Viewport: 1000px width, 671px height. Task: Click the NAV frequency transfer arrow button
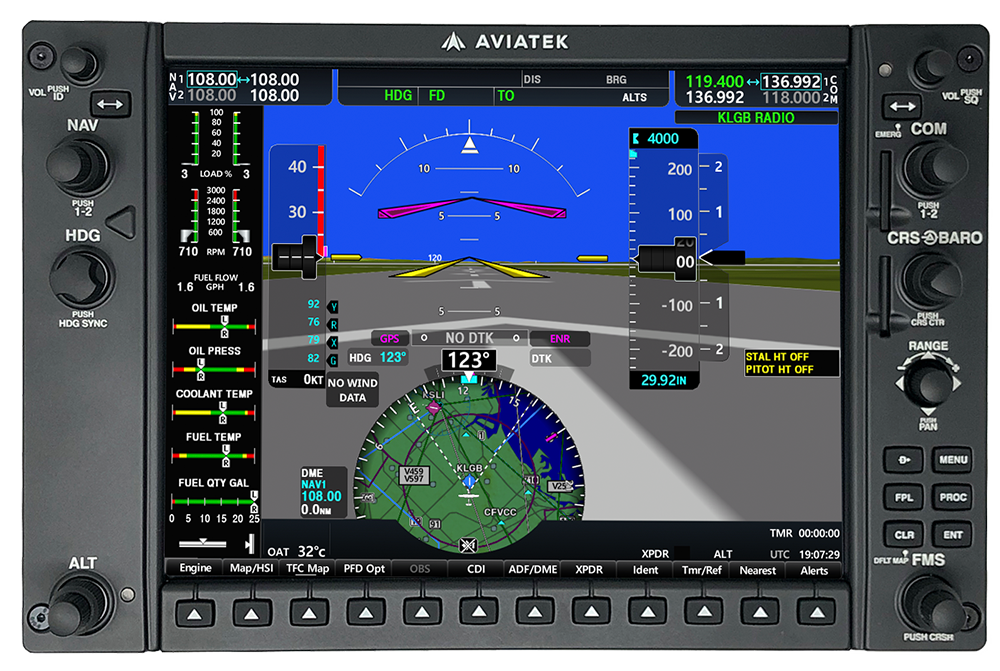click(x=110, y=104)
